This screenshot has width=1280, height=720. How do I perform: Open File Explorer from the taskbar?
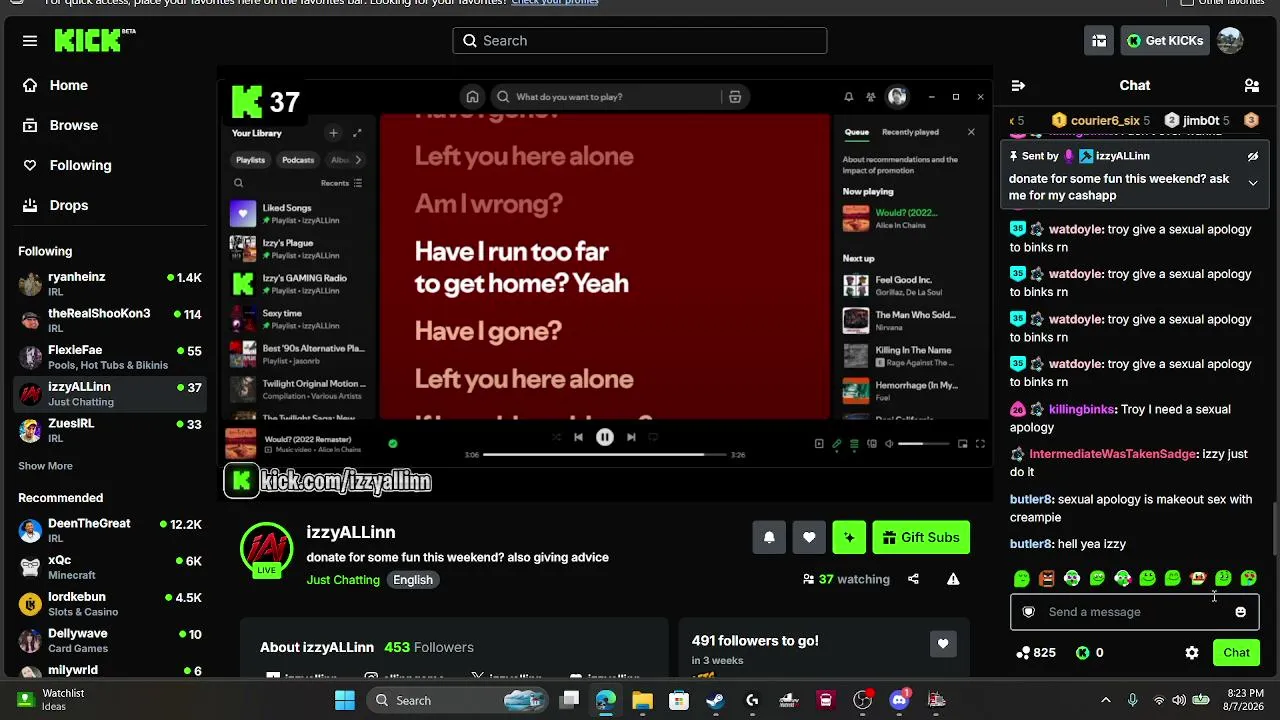(642, 700)
